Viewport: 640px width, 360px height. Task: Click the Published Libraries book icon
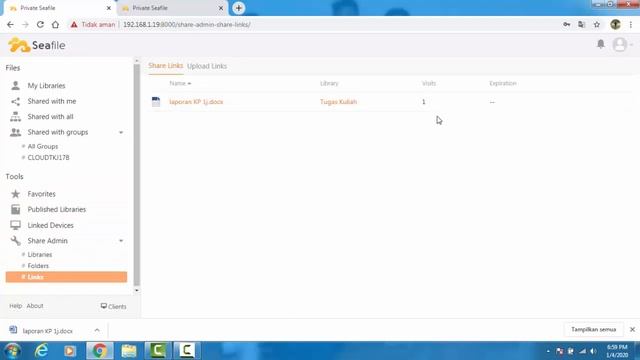16,209
